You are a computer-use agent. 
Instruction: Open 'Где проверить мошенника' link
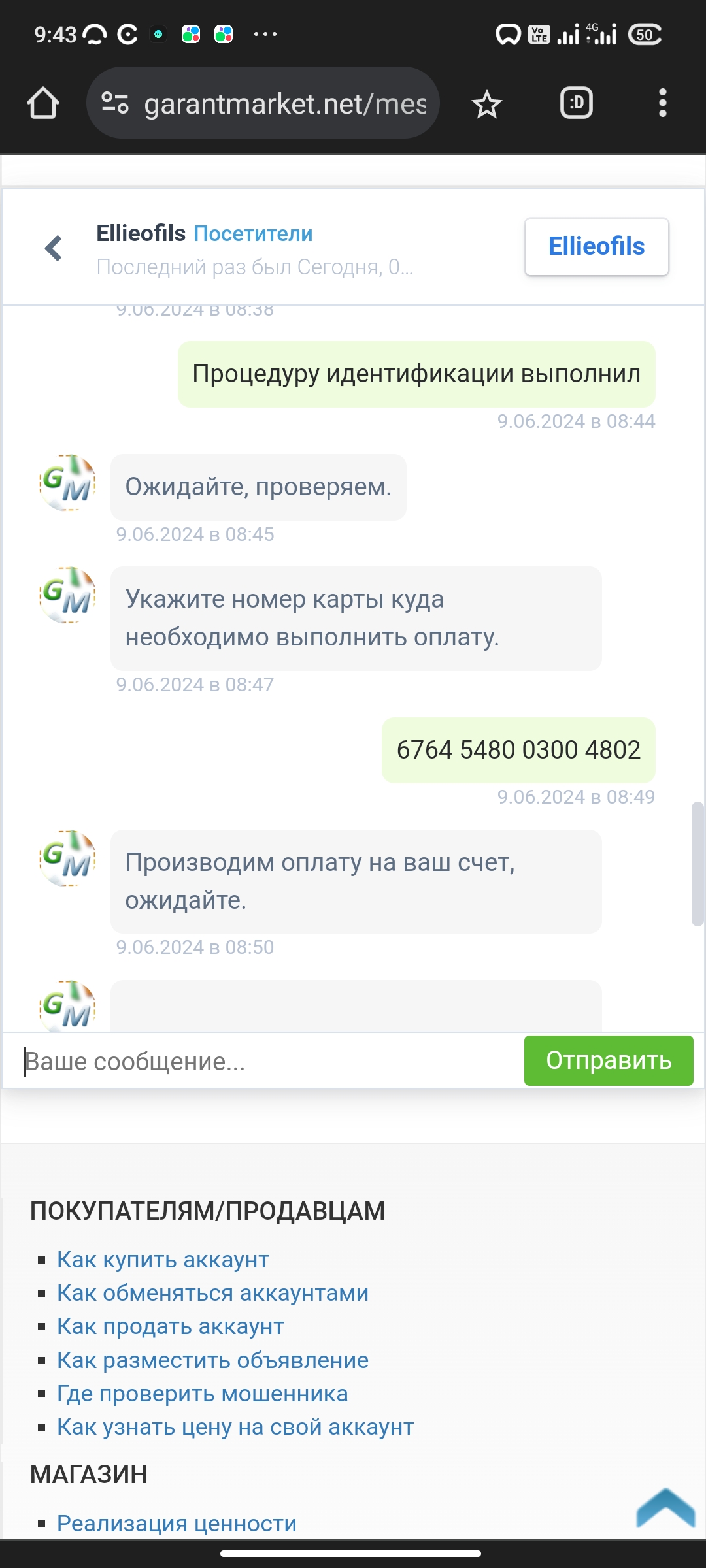tap(202, 1393)
